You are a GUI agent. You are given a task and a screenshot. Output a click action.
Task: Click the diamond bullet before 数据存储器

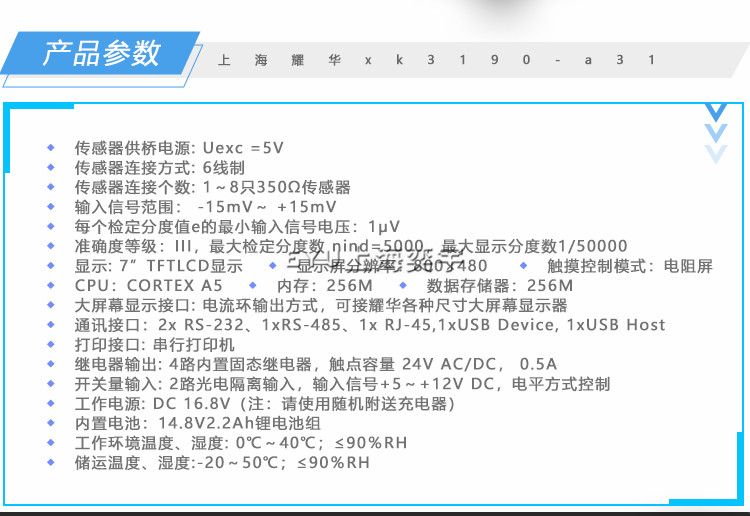403,285
